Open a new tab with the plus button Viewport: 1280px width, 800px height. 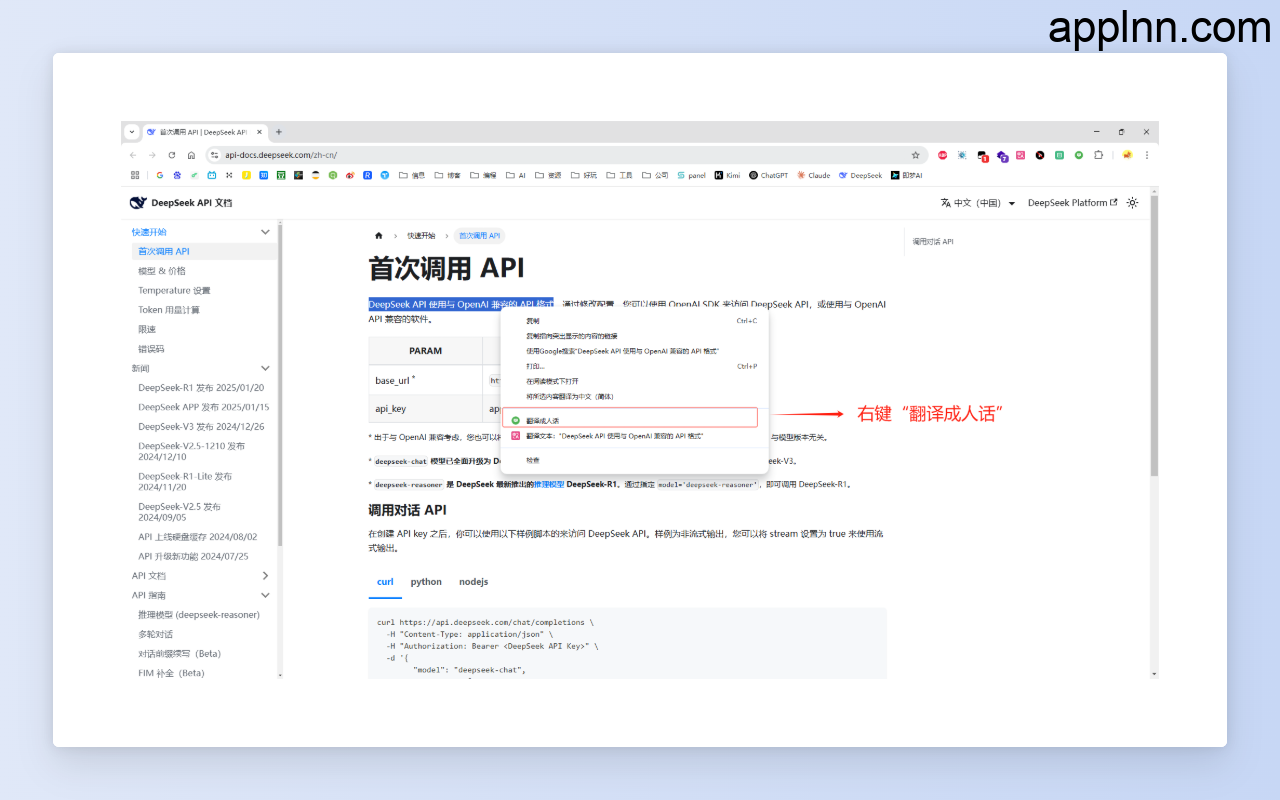(279, 132)
